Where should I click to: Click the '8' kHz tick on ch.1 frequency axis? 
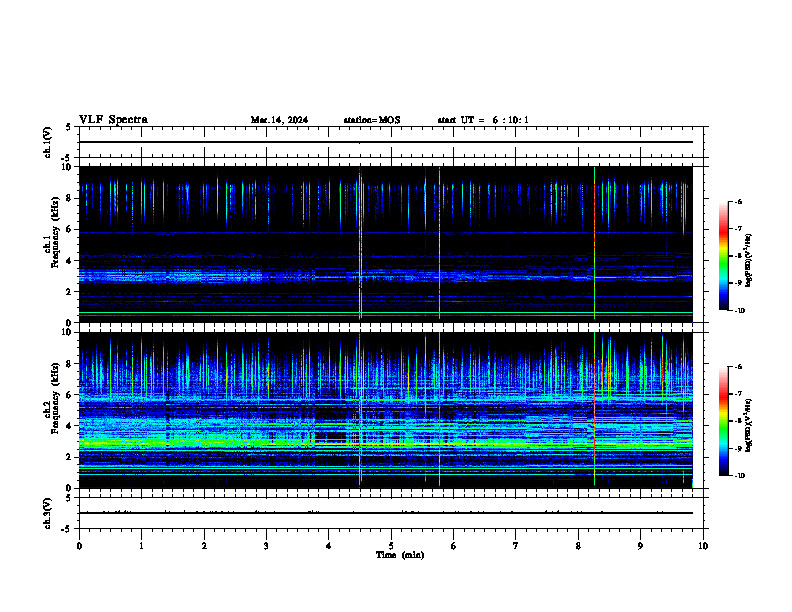click(x=69, y=198)
